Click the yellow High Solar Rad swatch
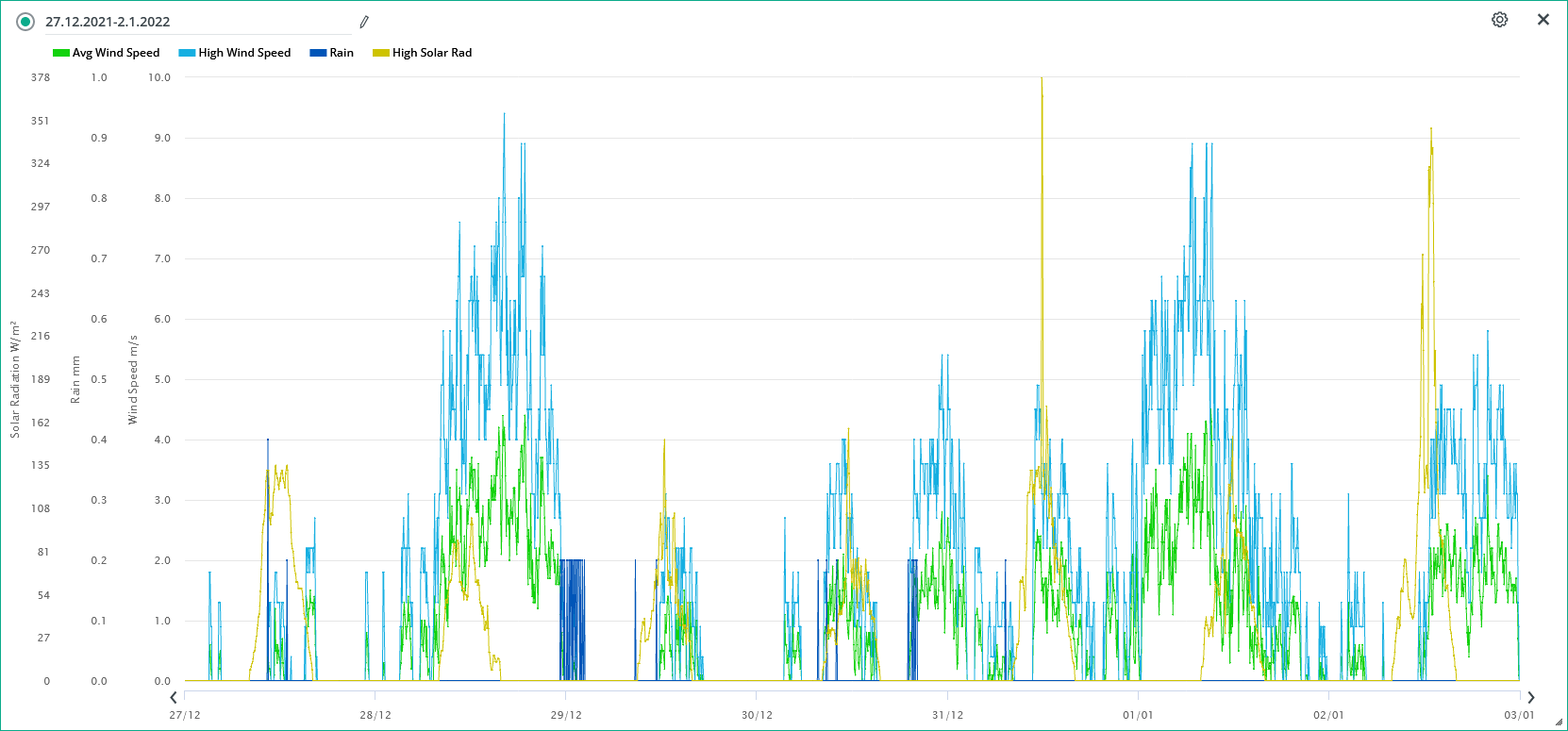The height and width of the screenshot is (731, 1568). click(381, 53)
